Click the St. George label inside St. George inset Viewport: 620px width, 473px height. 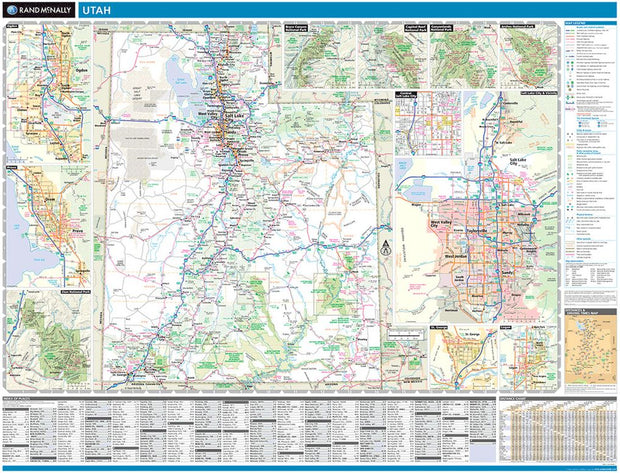pos(472,335)
